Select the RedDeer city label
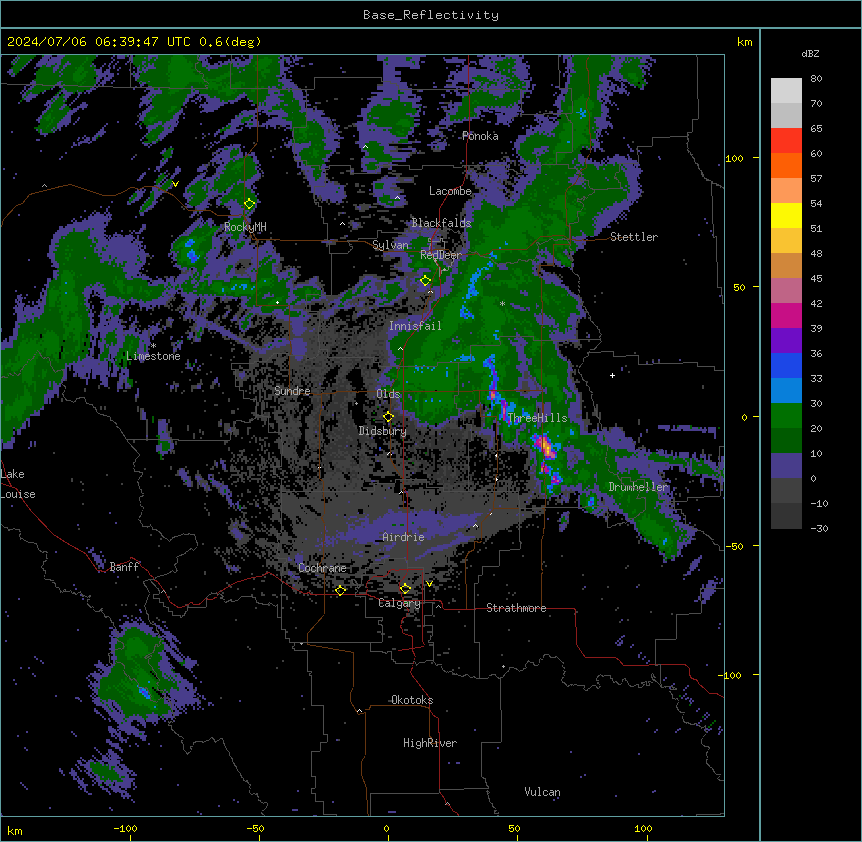The height and width of the screenshot is (842, 862). 441,255
